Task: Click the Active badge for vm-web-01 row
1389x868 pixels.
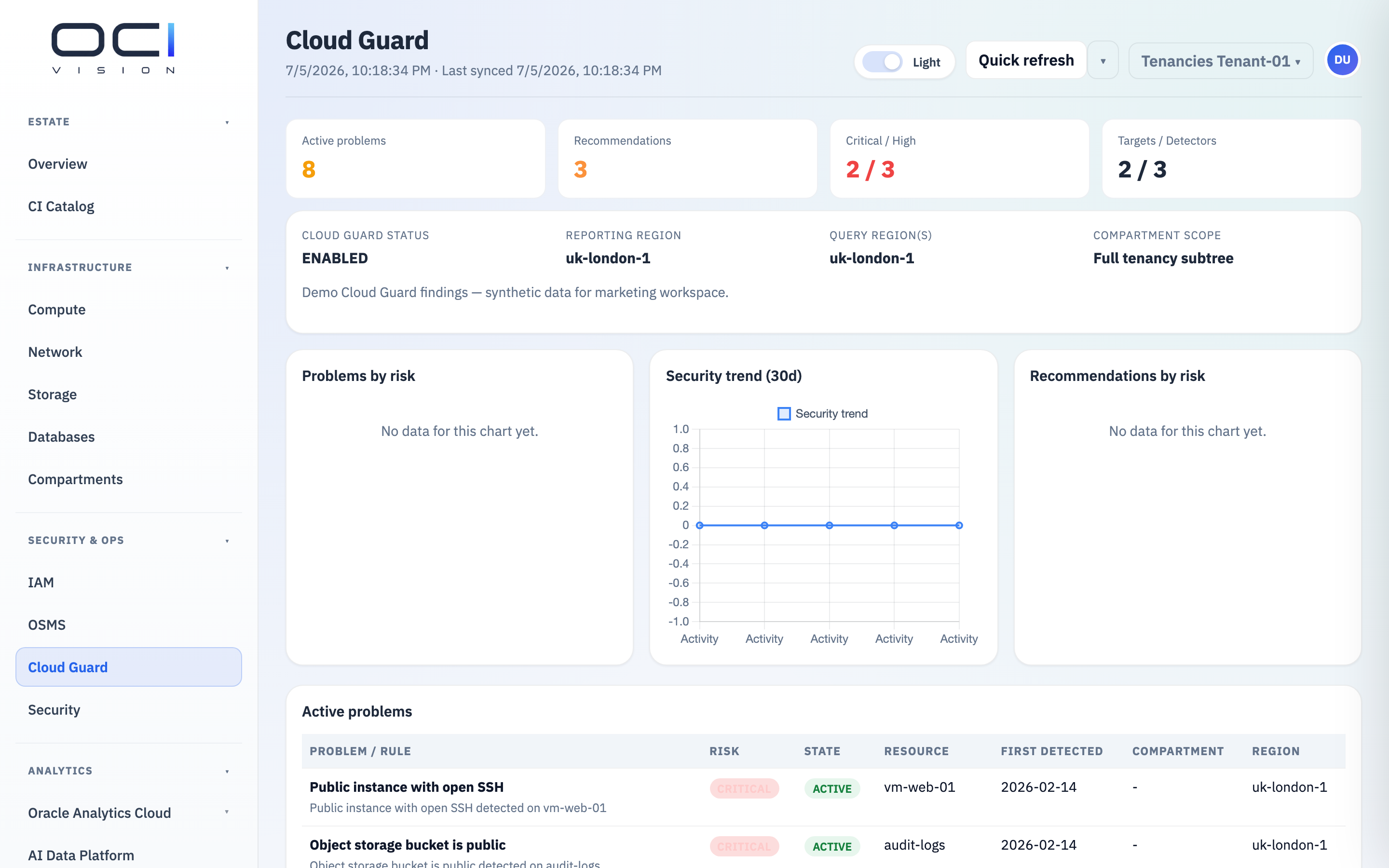Action: (x=831, y=789)
